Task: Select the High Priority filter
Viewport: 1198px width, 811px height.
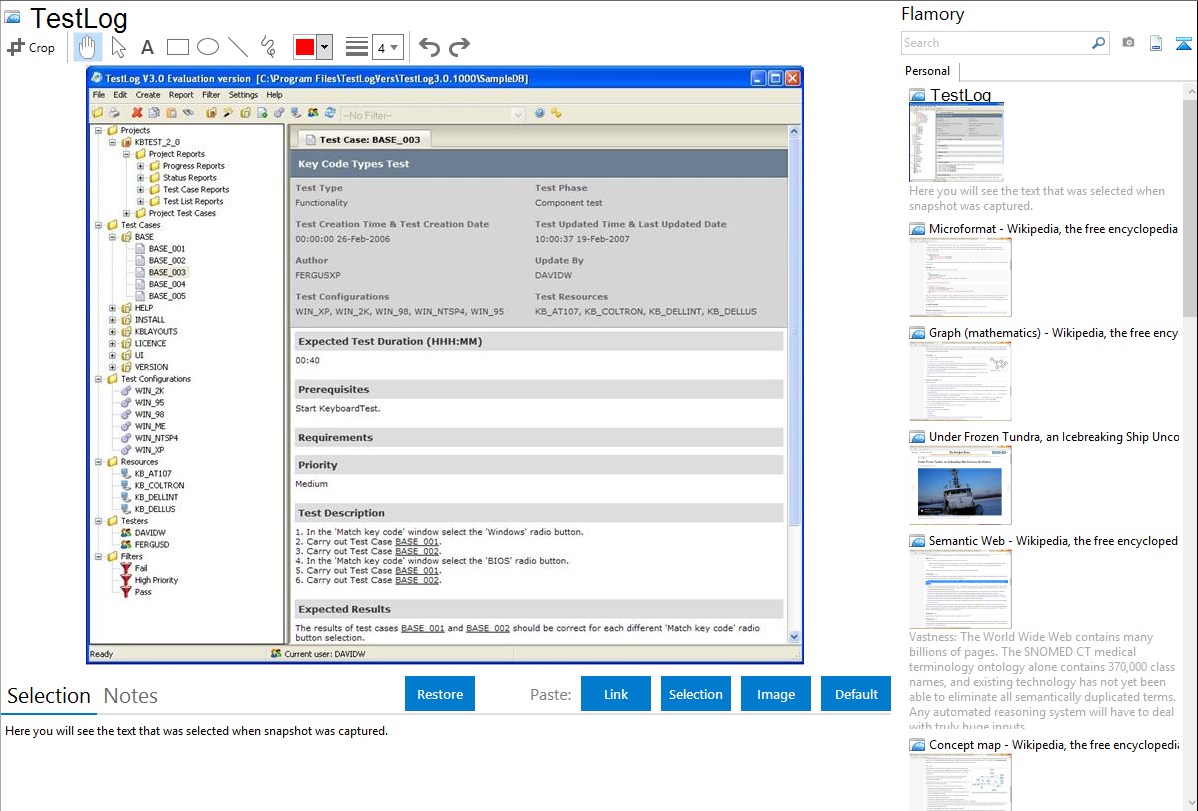Action: pos(156,580)
